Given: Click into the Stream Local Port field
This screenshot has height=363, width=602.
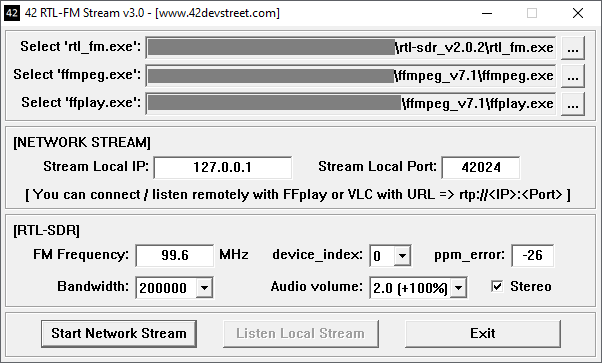Looking at the screenshot, I should 481,167.
